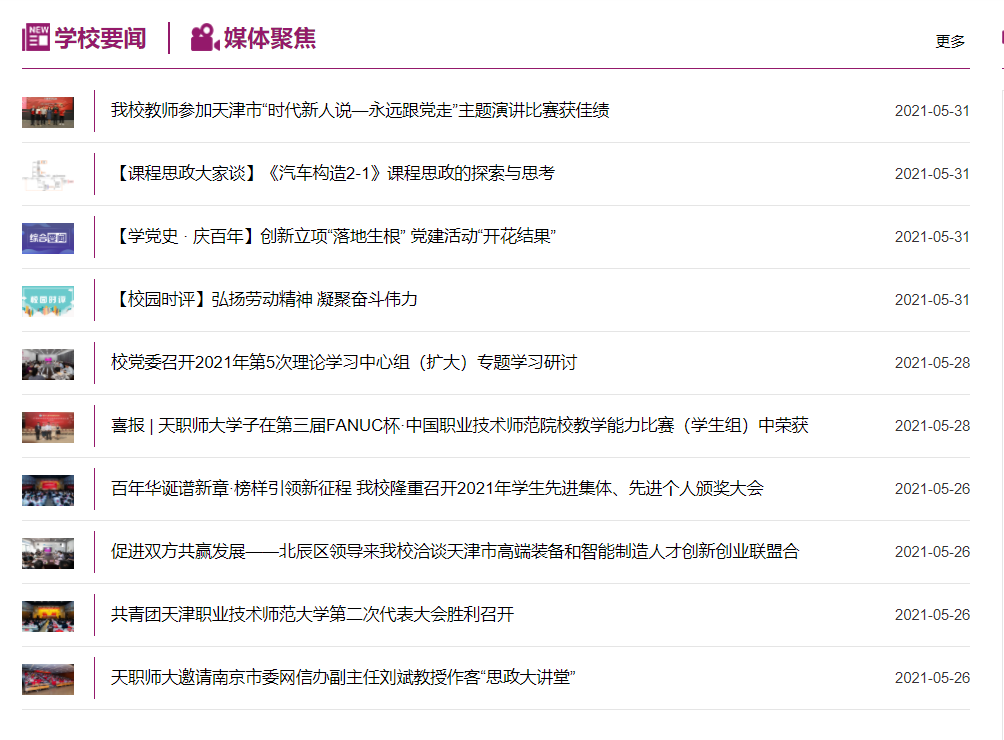Click the NEW news icon beside 学校要闻
The height and width of the screenshot is (740, 1004).
[x=36, y=38]
